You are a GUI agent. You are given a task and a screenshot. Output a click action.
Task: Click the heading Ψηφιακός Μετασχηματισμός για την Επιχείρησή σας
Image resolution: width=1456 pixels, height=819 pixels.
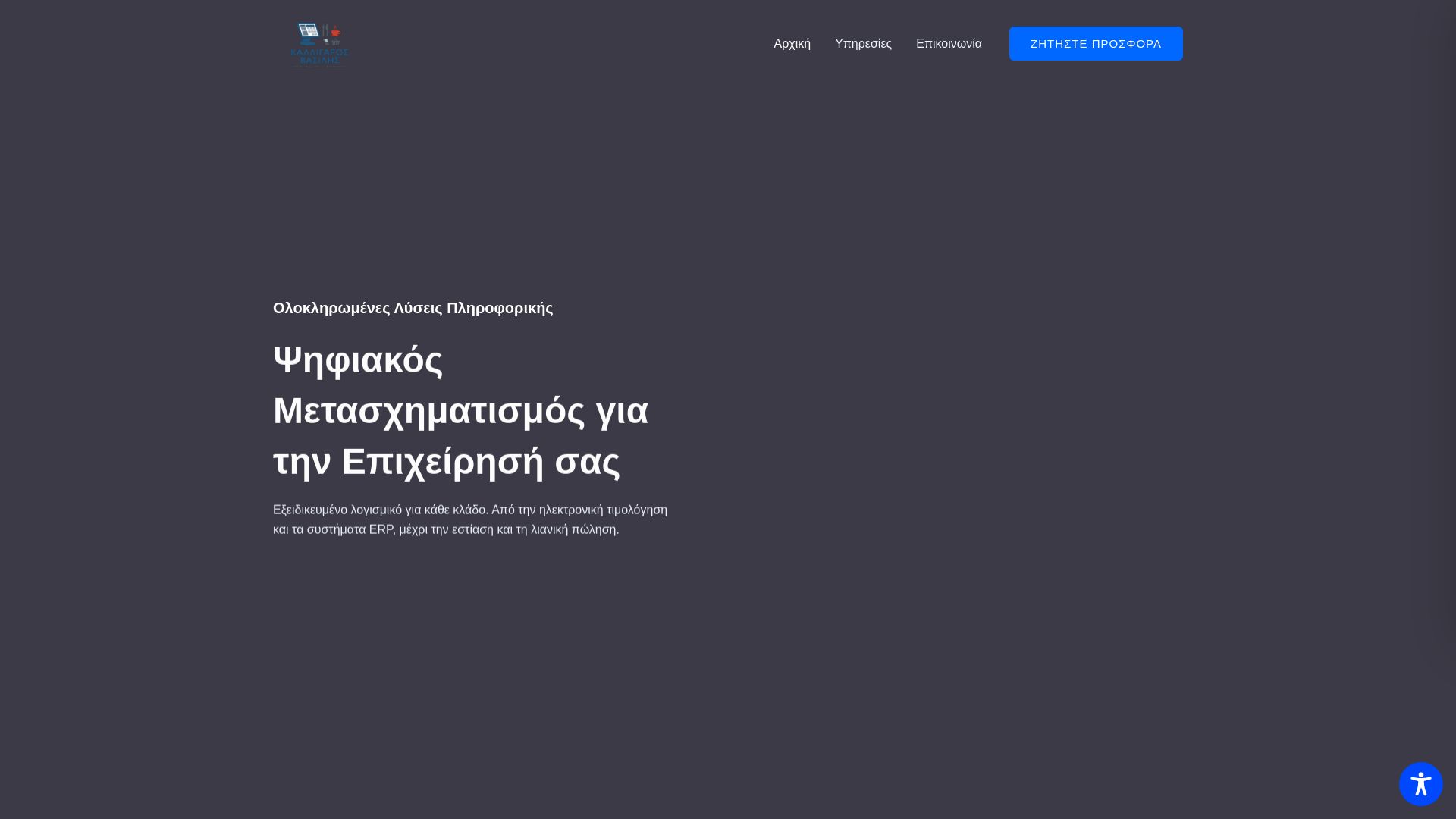pos(460,410)
